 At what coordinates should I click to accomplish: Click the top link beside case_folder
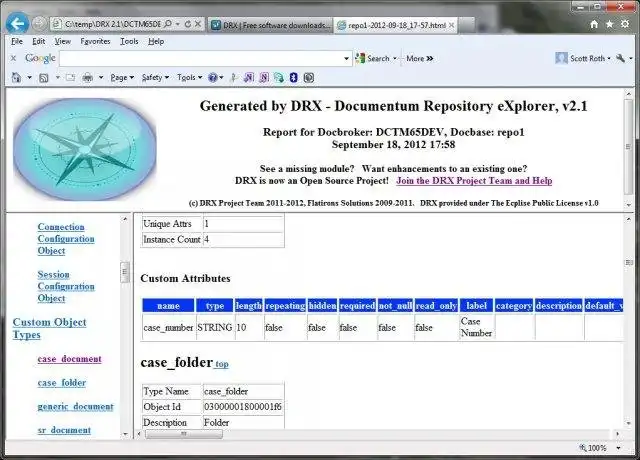click(222, 364)
